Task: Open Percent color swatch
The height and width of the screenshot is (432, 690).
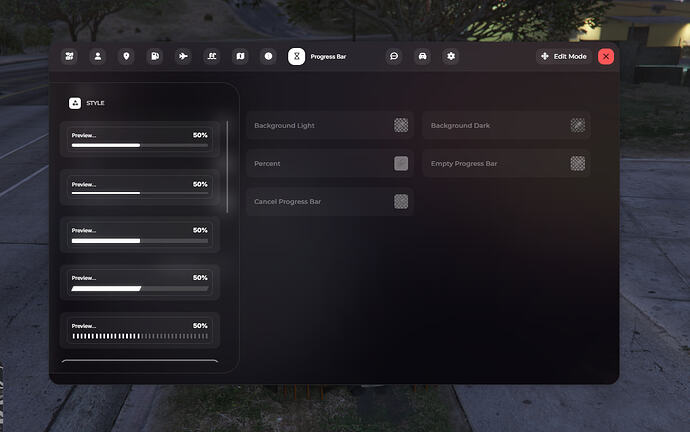Action: tap(401, 164)
